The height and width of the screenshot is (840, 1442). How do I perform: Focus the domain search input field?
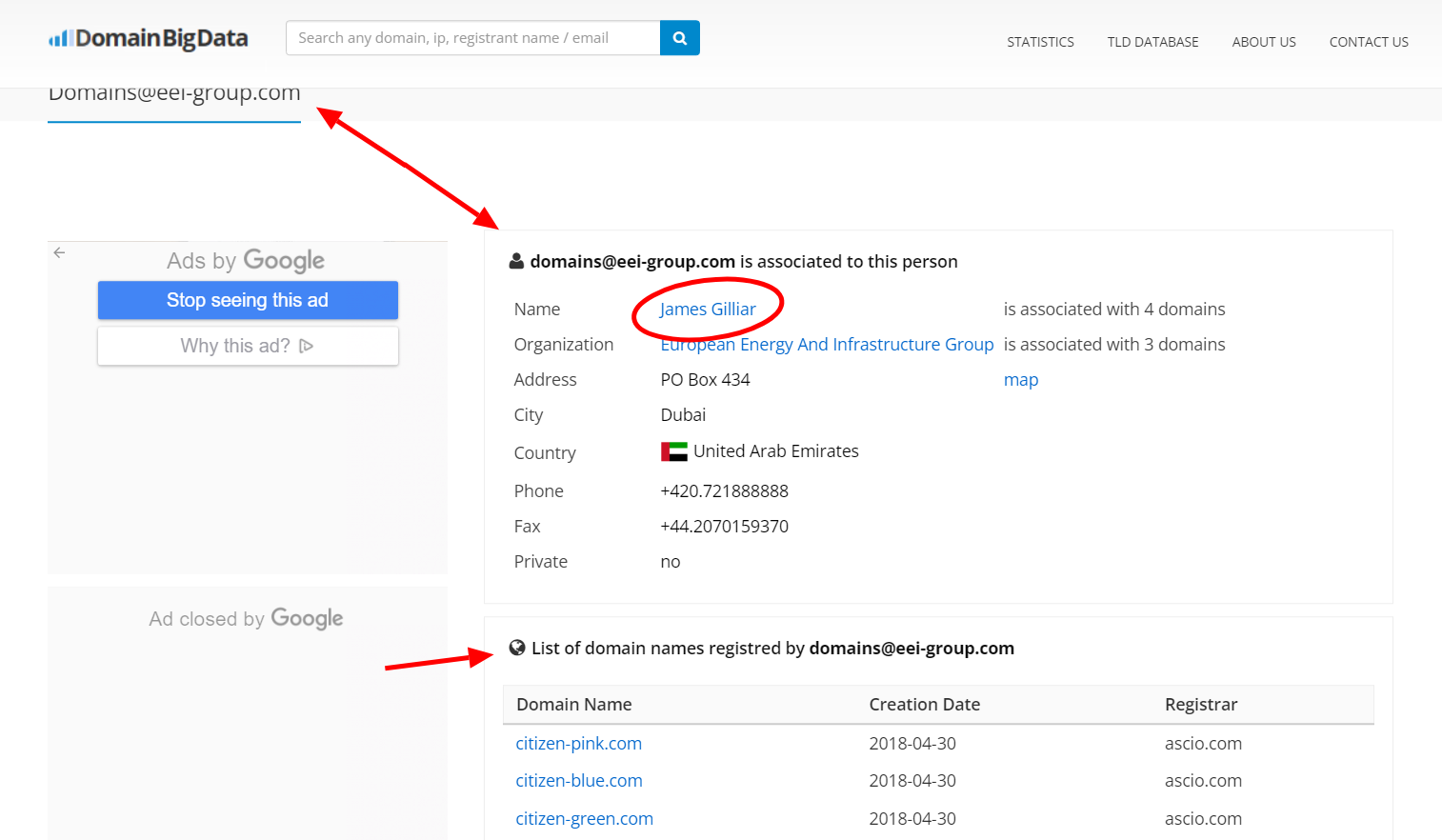(473, 38)
